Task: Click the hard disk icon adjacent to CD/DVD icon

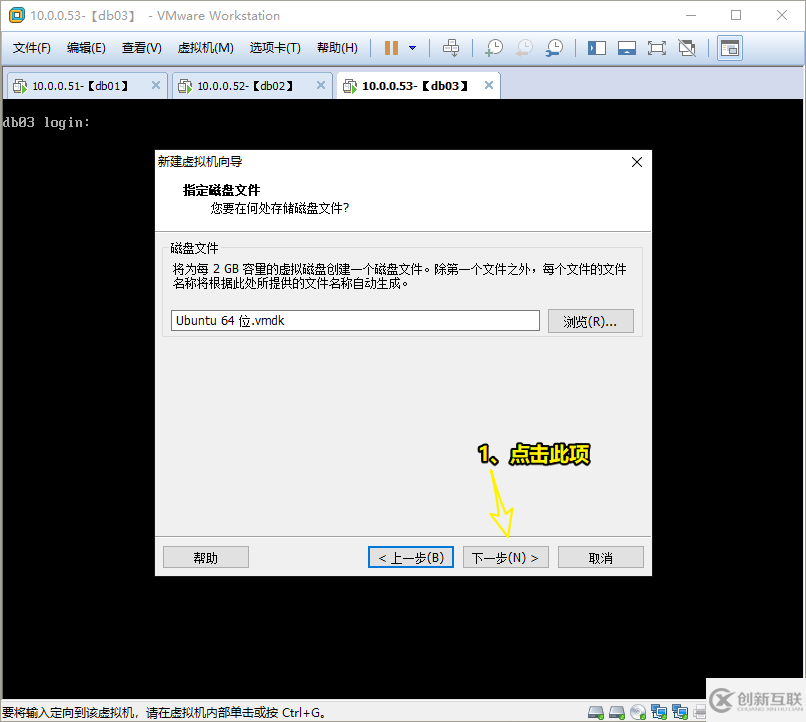Action: pos(617,712)
